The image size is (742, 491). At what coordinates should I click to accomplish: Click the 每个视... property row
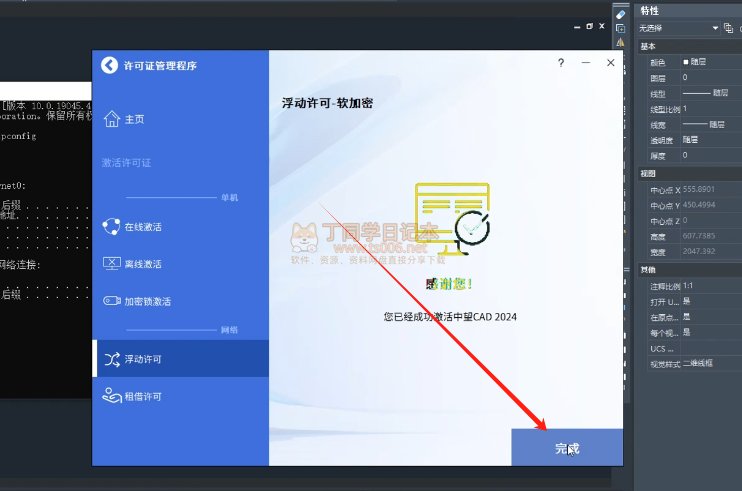click(690, 333)
